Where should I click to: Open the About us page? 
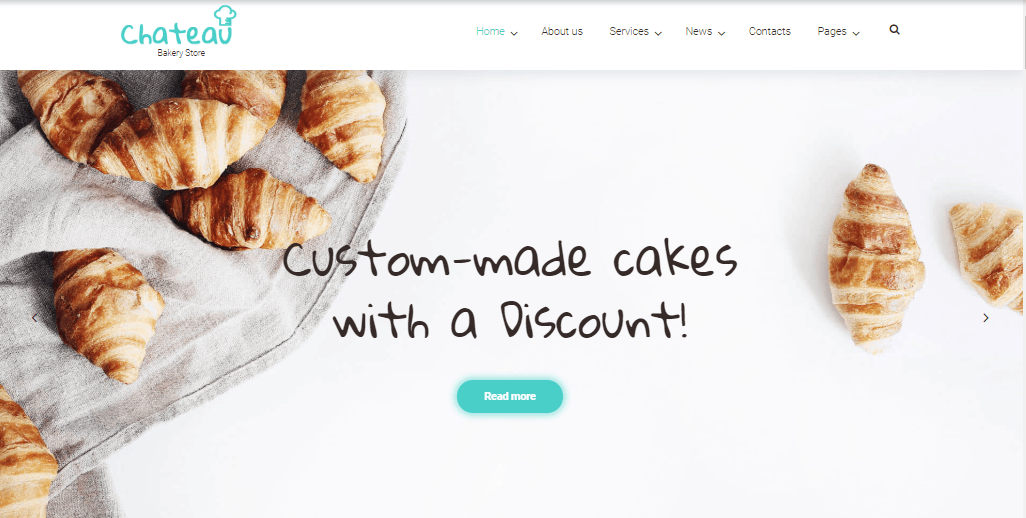(x=562, y=31)
